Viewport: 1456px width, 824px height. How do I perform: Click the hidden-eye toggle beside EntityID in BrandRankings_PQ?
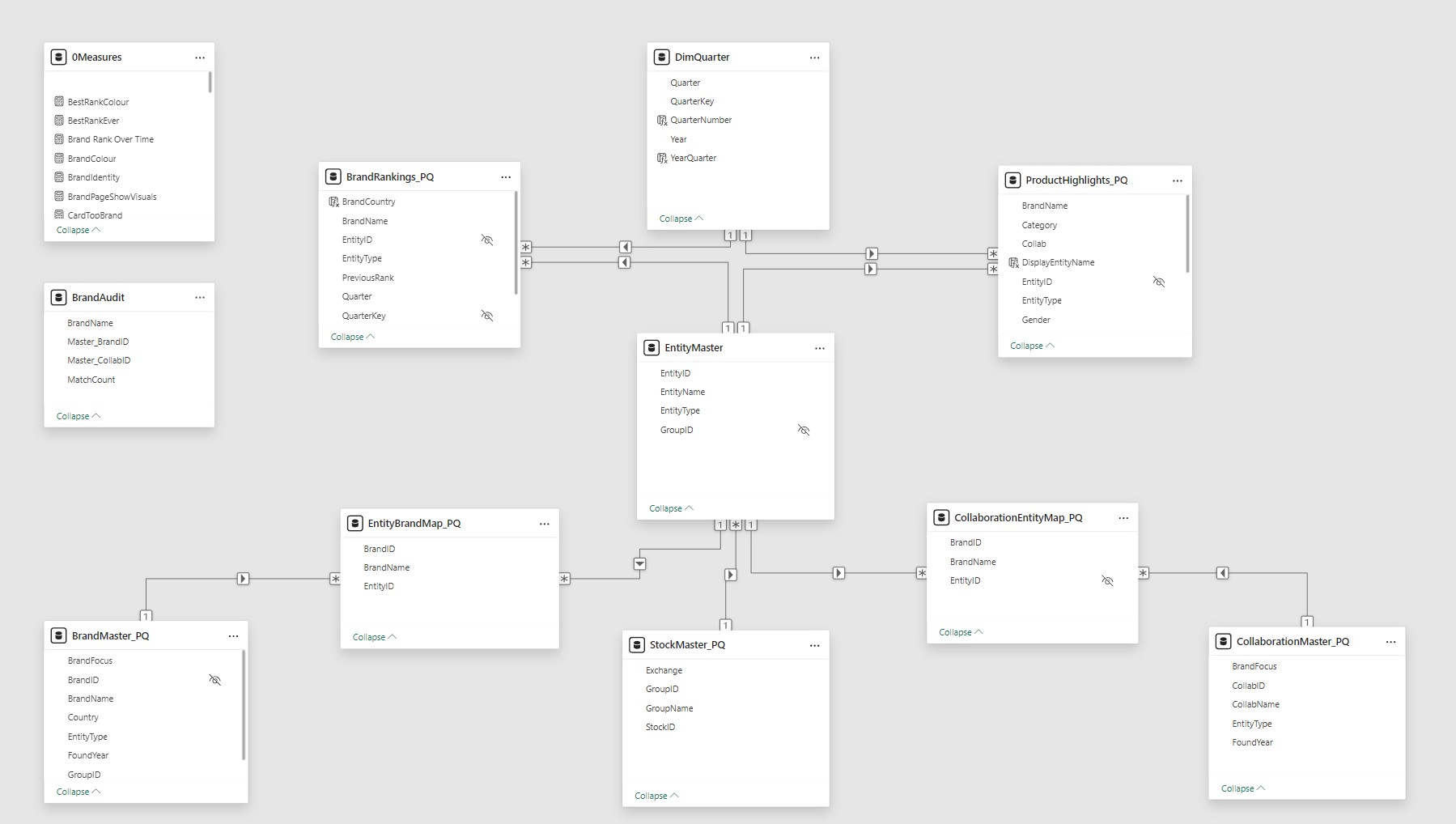487,240
